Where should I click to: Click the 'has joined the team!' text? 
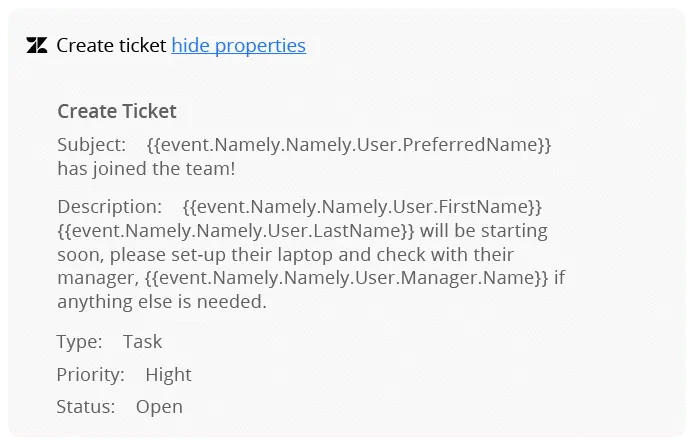click(x=146, y=169)
